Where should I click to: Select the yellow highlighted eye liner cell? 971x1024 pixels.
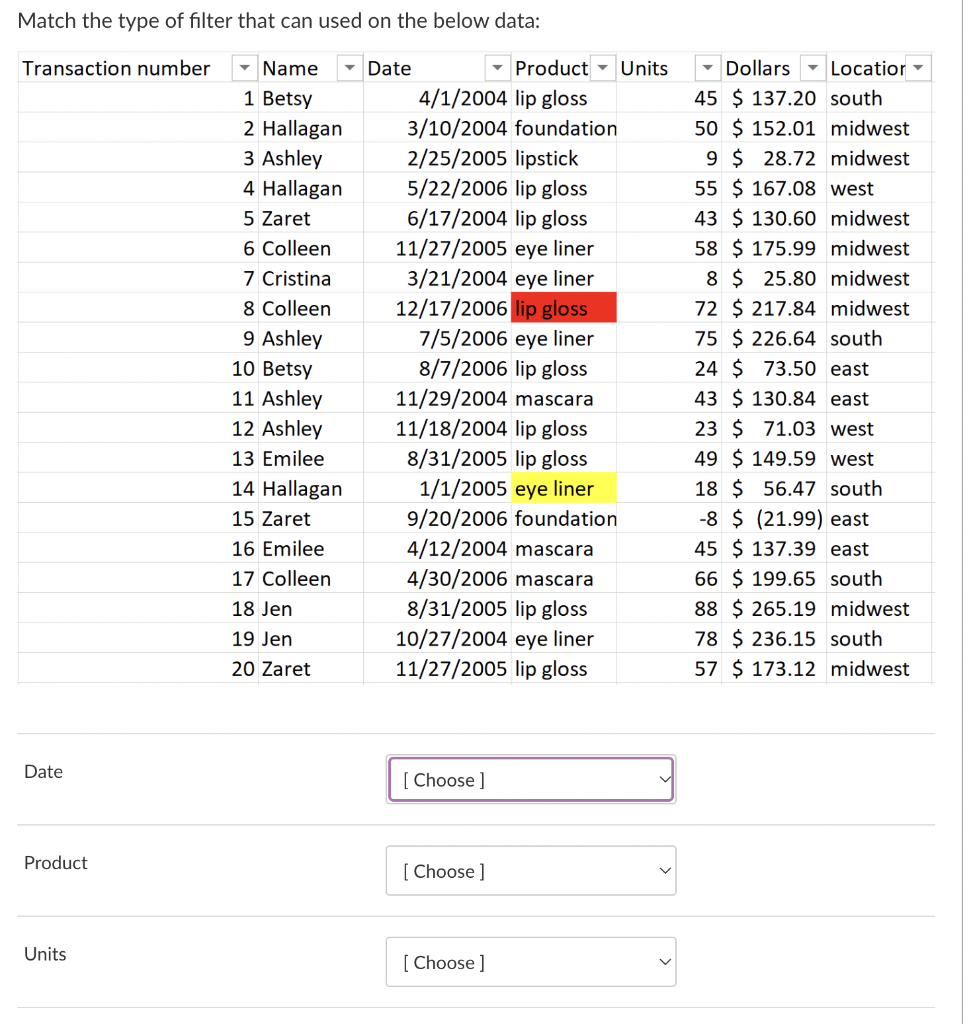pos(563,488)
